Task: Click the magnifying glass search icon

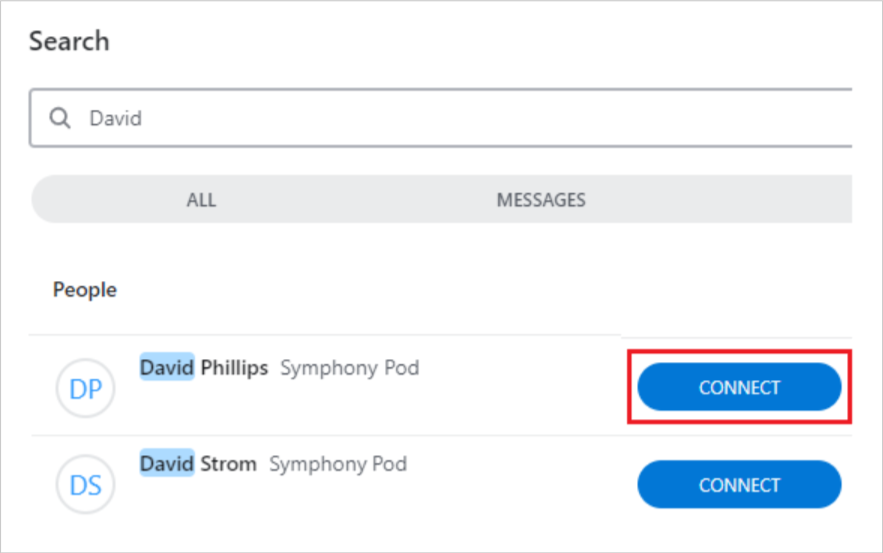Action: [x=60, y=118]
